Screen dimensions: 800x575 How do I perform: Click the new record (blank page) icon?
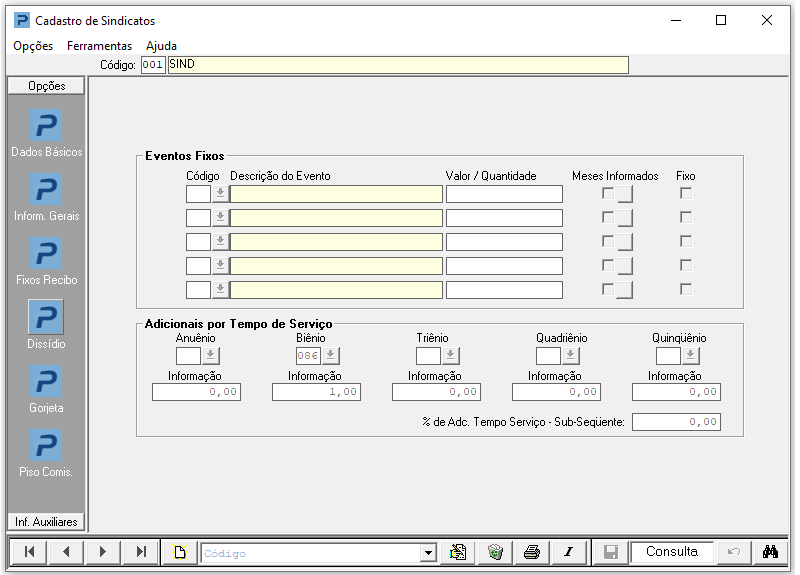[x=179, y=552]
